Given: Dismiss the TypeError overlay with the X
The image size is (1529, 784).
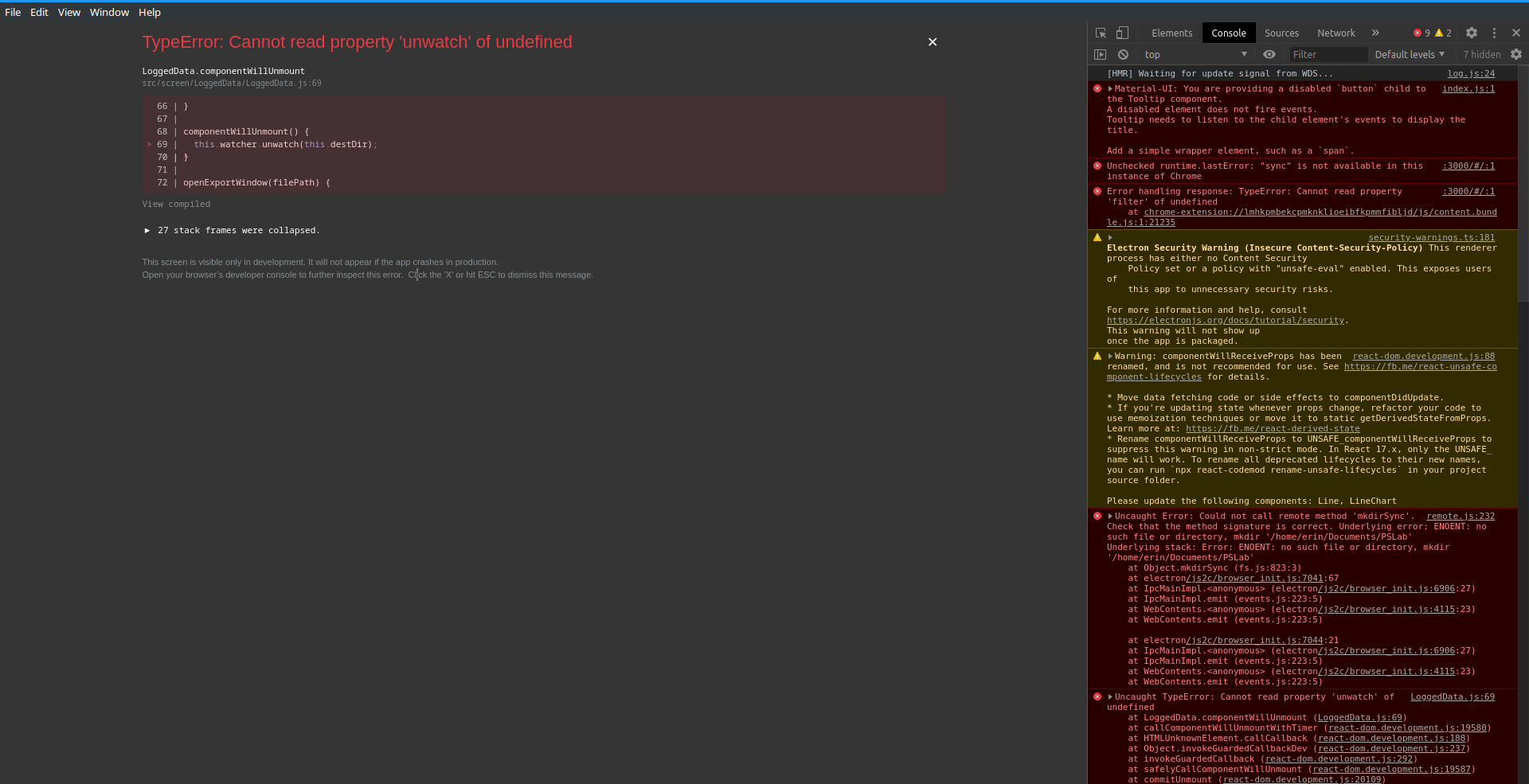Looking at the screenshot, I should pos(933,42).
